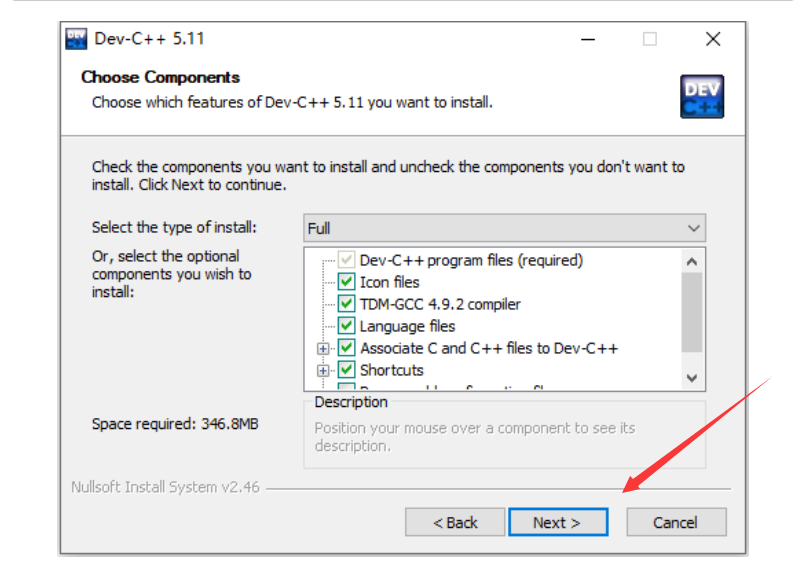Select Dev-C++ program files (required) row text

(471, 260)
